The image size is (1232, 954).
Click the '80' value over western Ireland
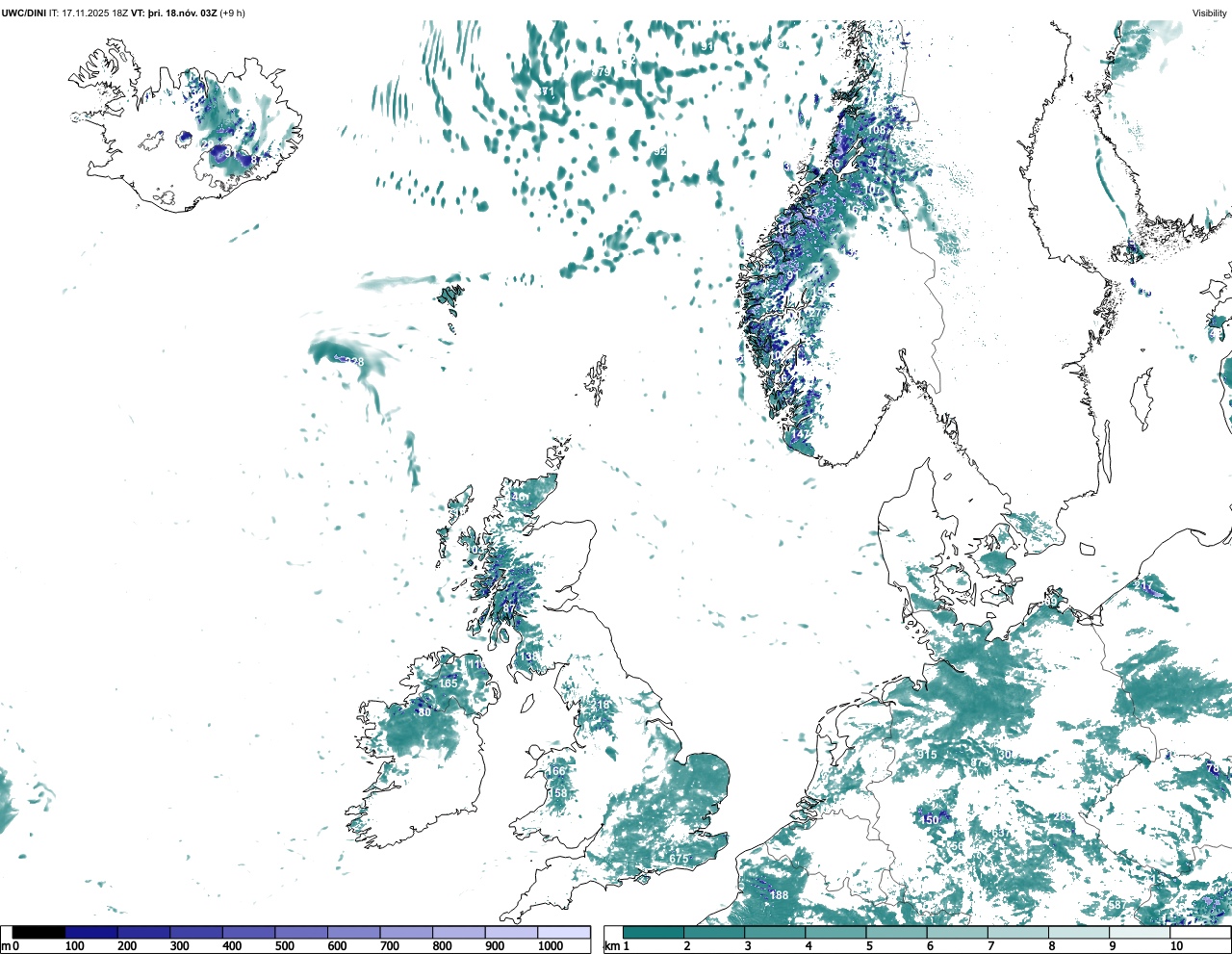pyautogui.click(x=424, y=712)
